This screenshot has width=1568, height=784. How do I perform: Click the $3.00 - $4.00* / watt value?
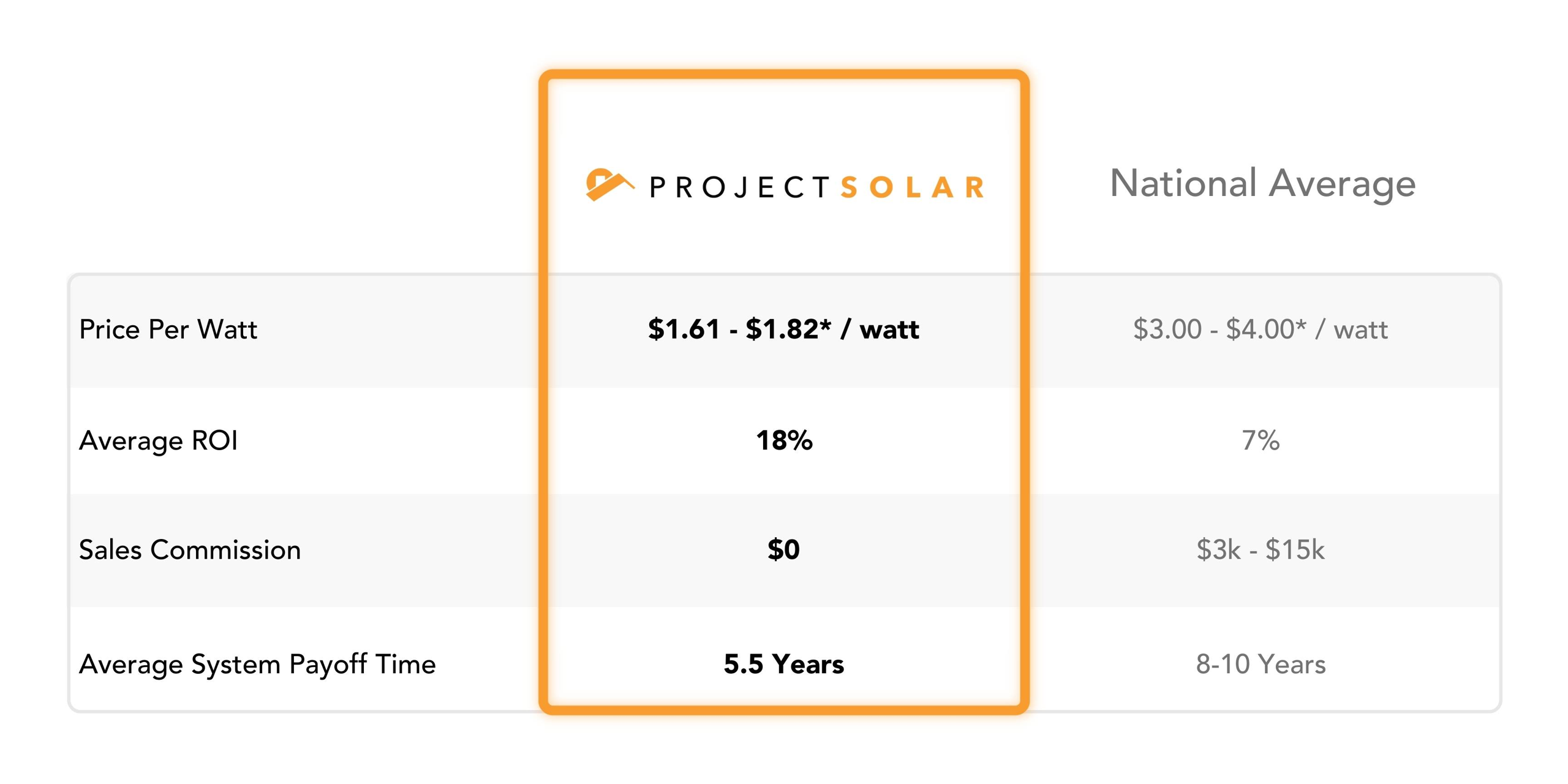[x=1260, y=330]
